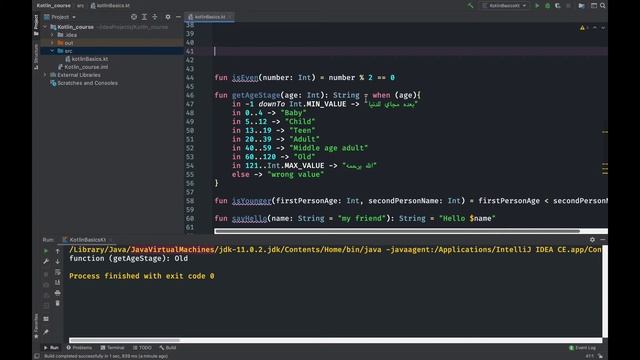Image resolution: width=640 pixels, height=360 pixels.
Task: Expand the .idea folder
Action: point(52,35)
